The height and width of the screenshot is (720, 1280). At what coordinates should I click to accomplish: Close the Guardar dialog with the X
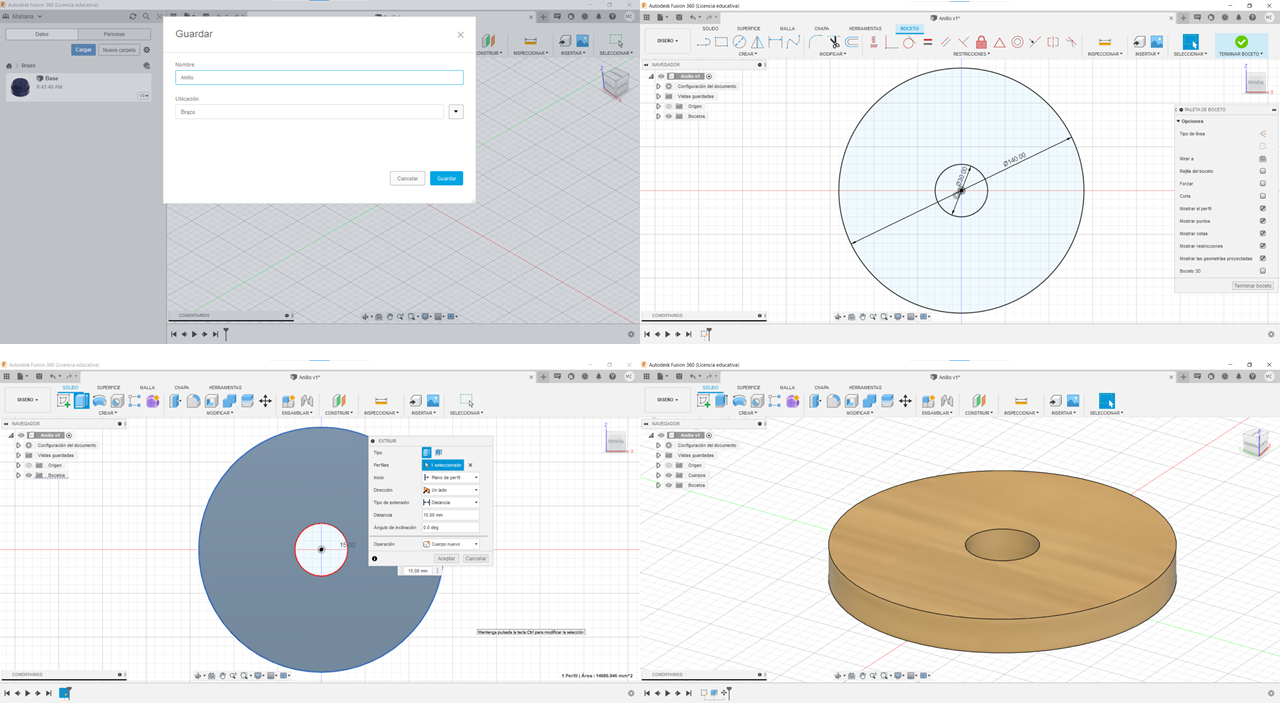click(x=460, y=35)
